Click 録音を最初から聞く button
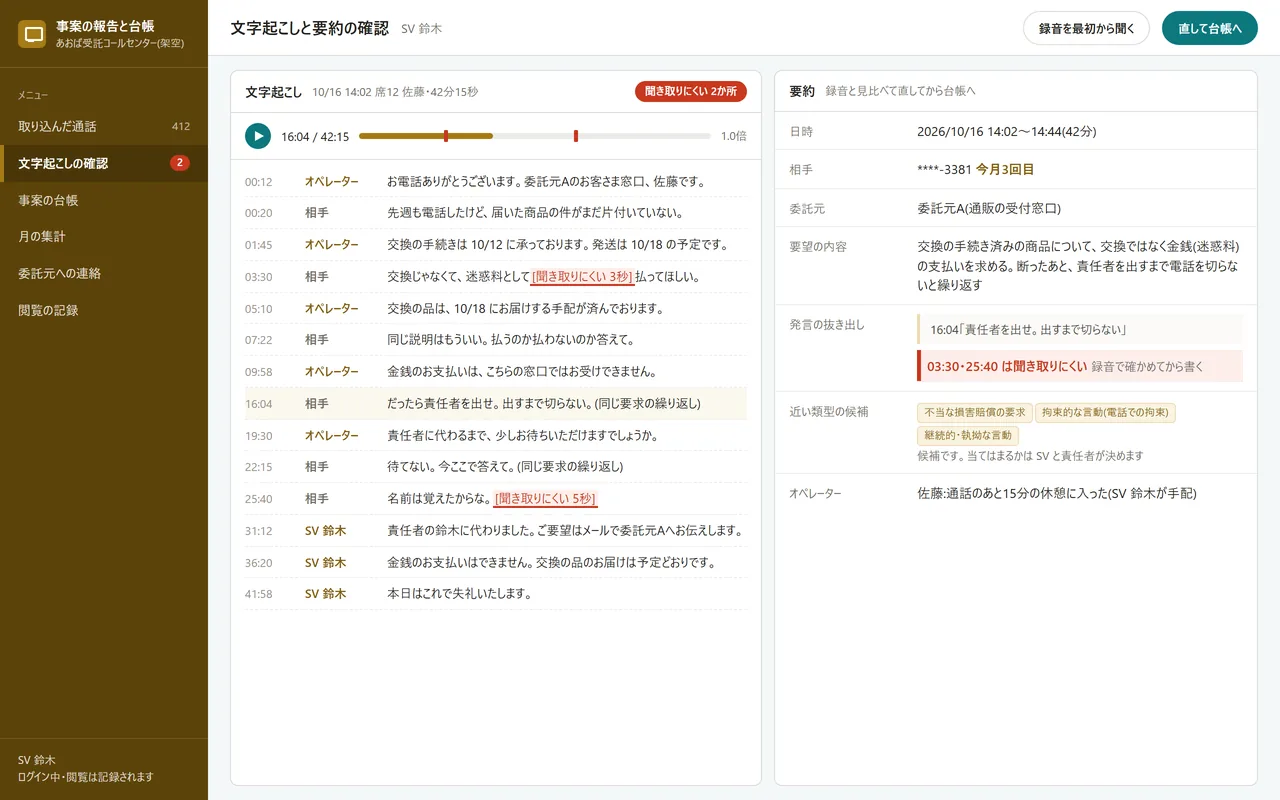 coord(1086,28)
